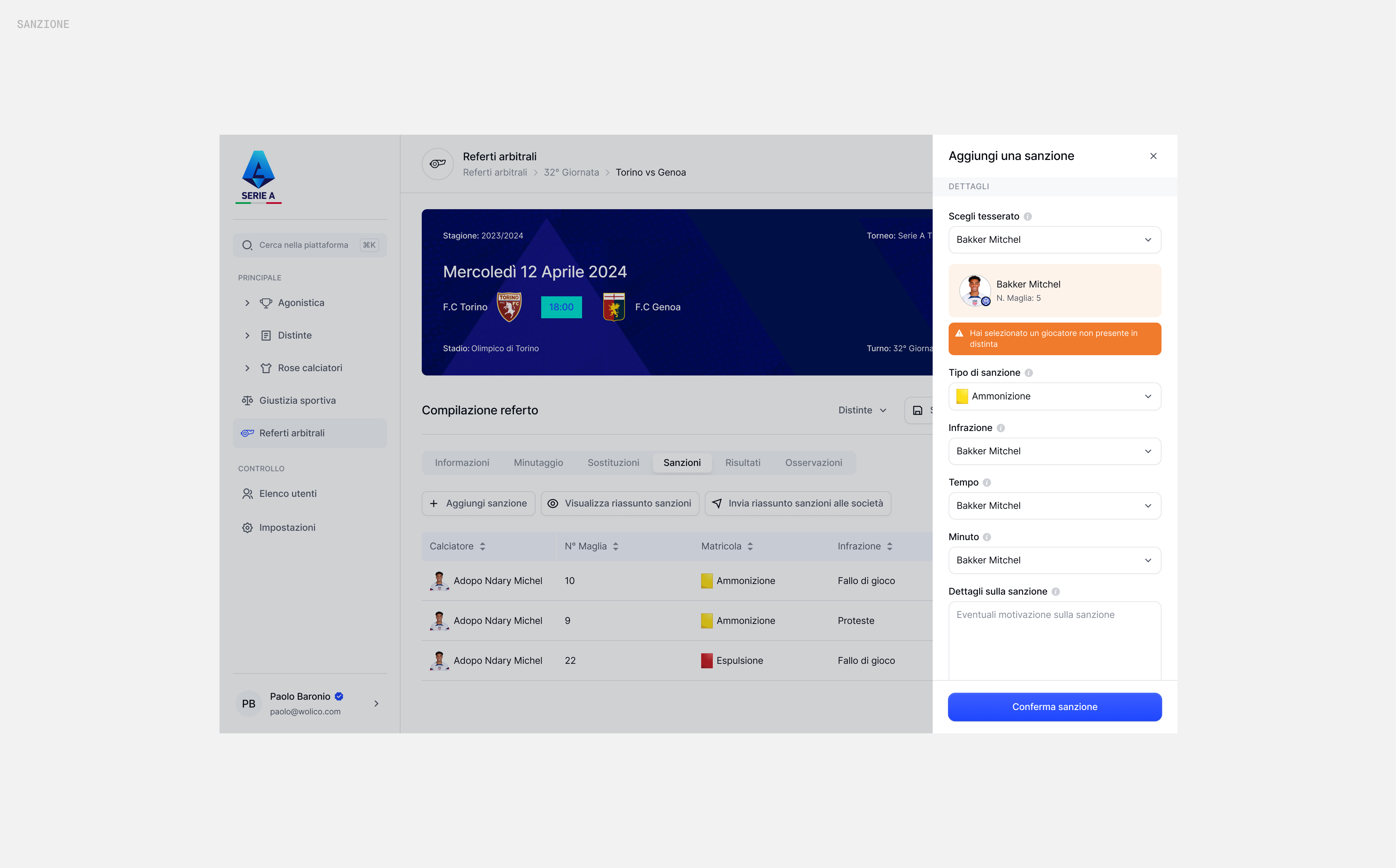Click the Referti arbitrali whistle sidebar icon
The height and width of the screenshot is (868, 1396).
[247, 433]
